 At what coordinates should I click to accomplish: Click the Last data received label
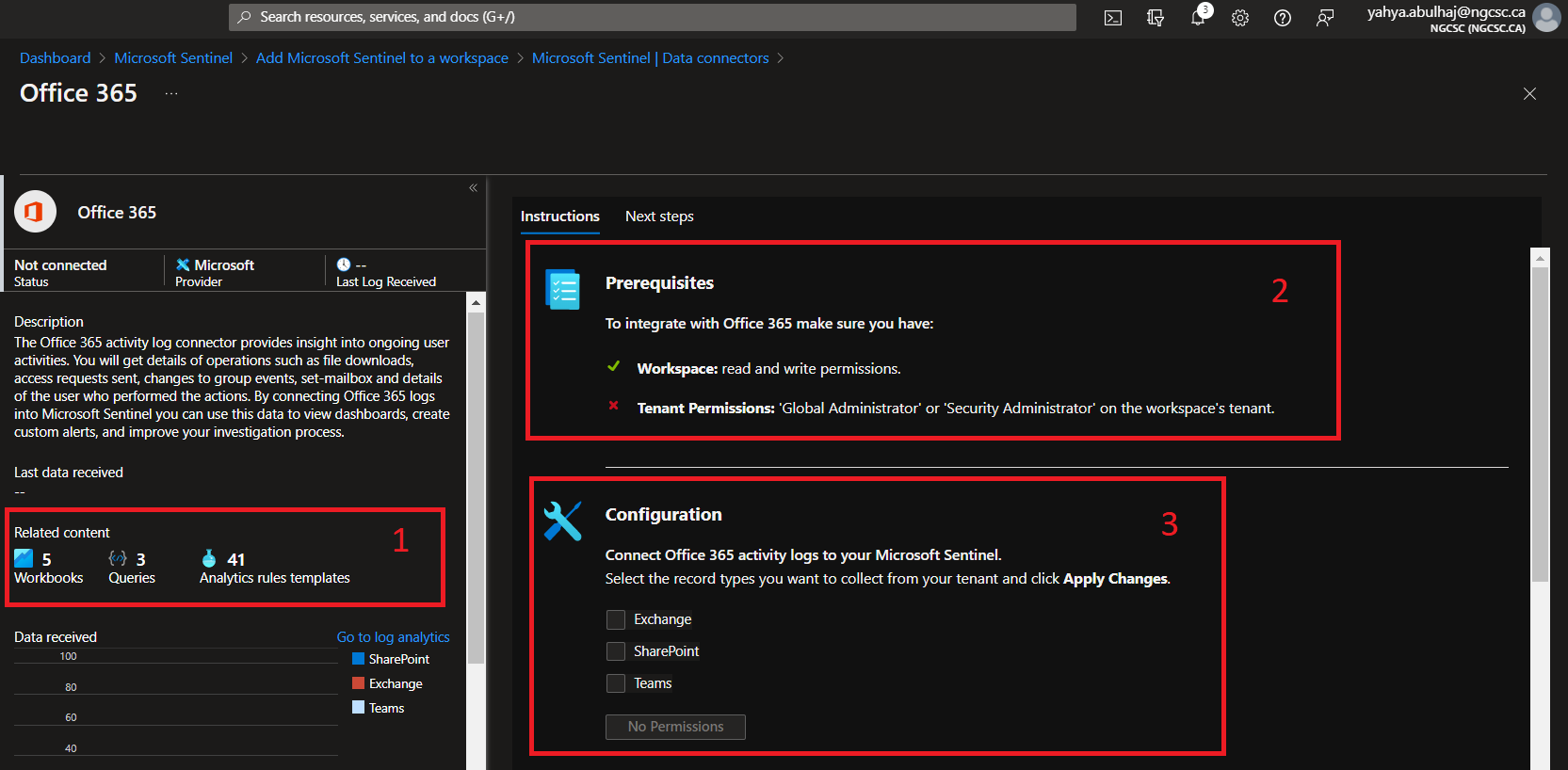click(69, 473)
